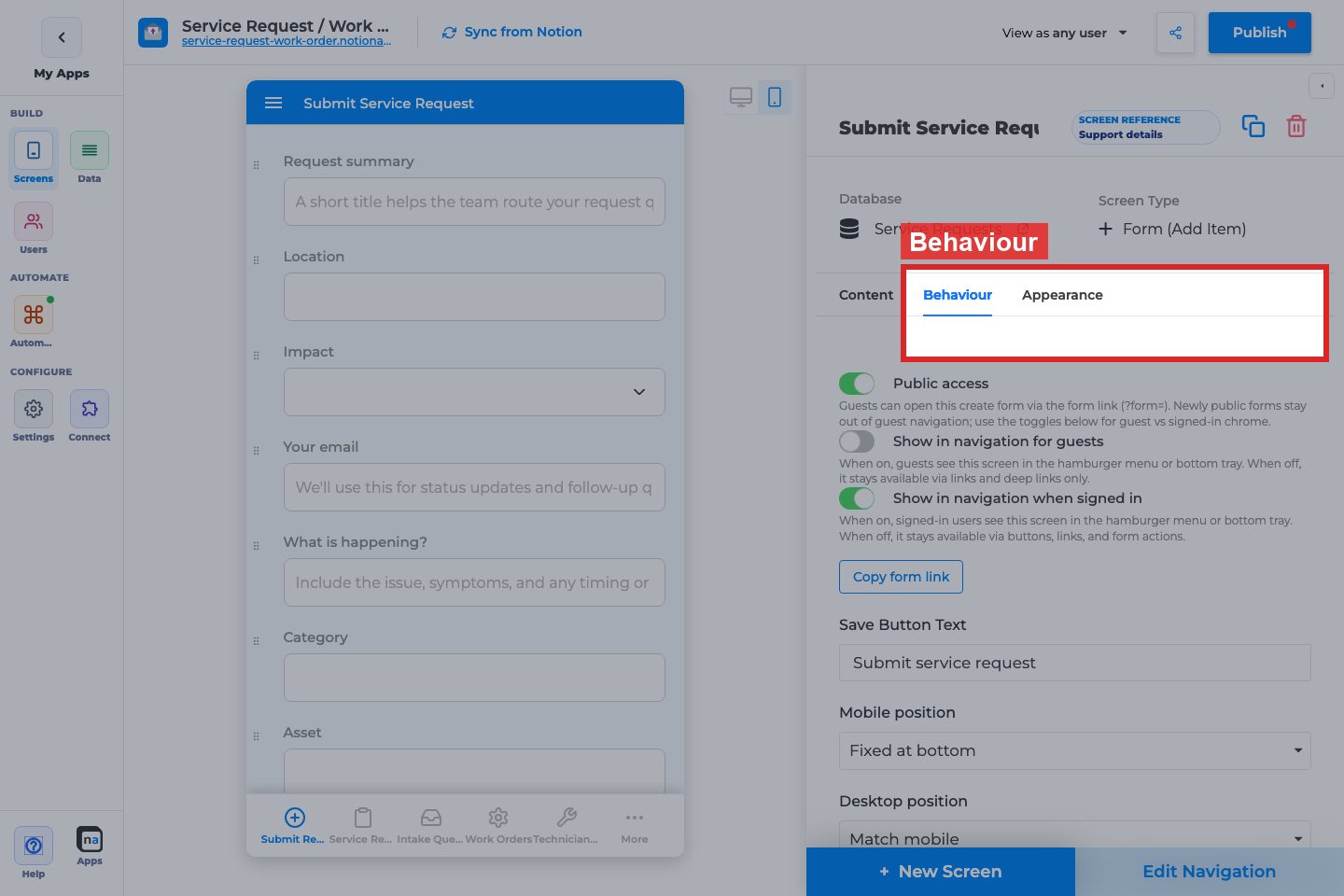Open the Desktop position dropdown
1344x896 pixels.
(x=1074, y=835)
